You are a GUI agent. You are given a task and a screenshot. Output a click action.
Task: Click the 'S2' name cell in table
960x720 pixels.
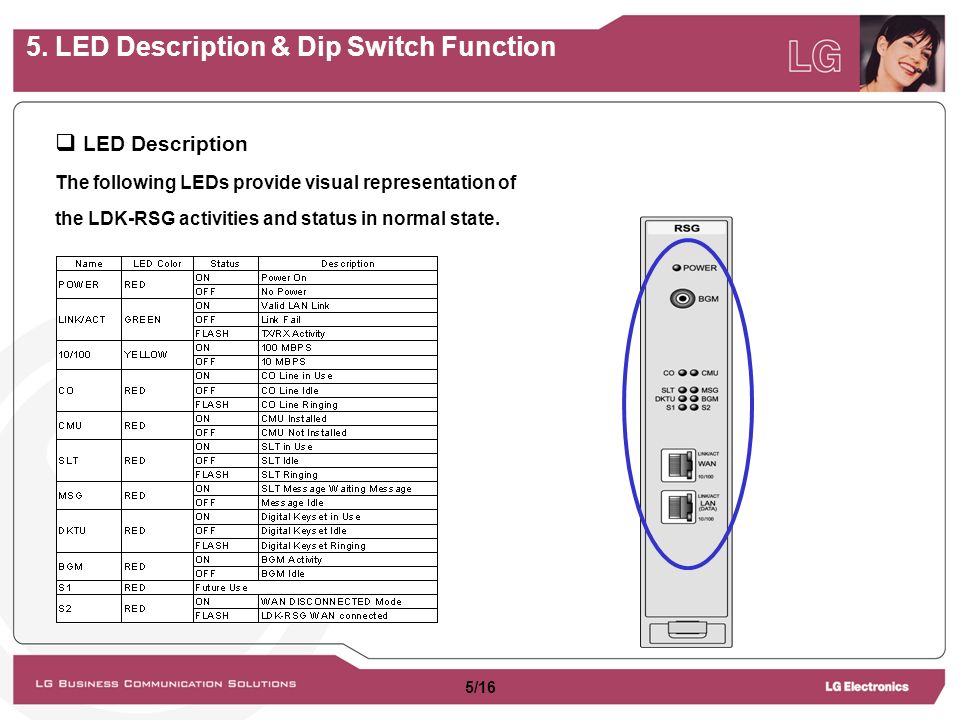coord(89,609)
